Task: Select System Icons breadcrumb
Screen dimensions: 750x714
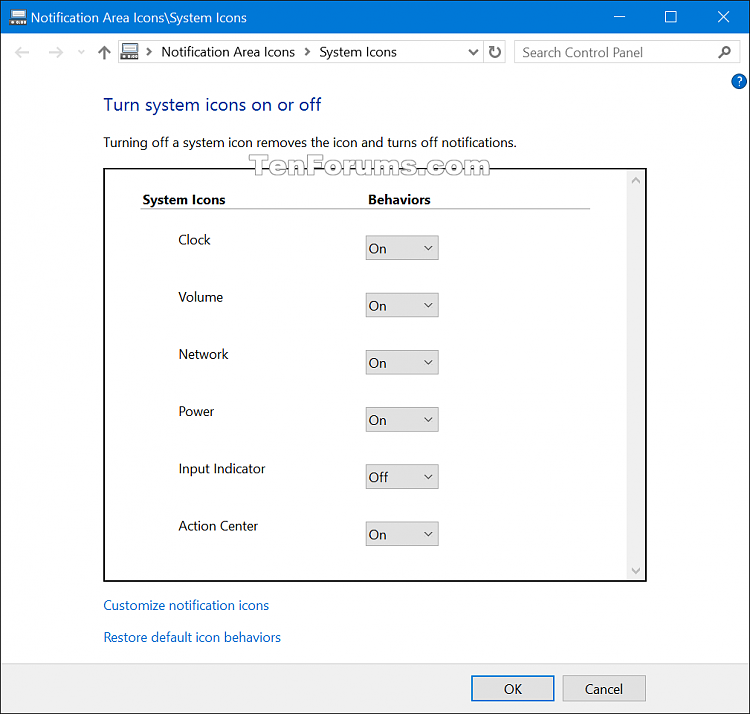Action: [358, 52]
